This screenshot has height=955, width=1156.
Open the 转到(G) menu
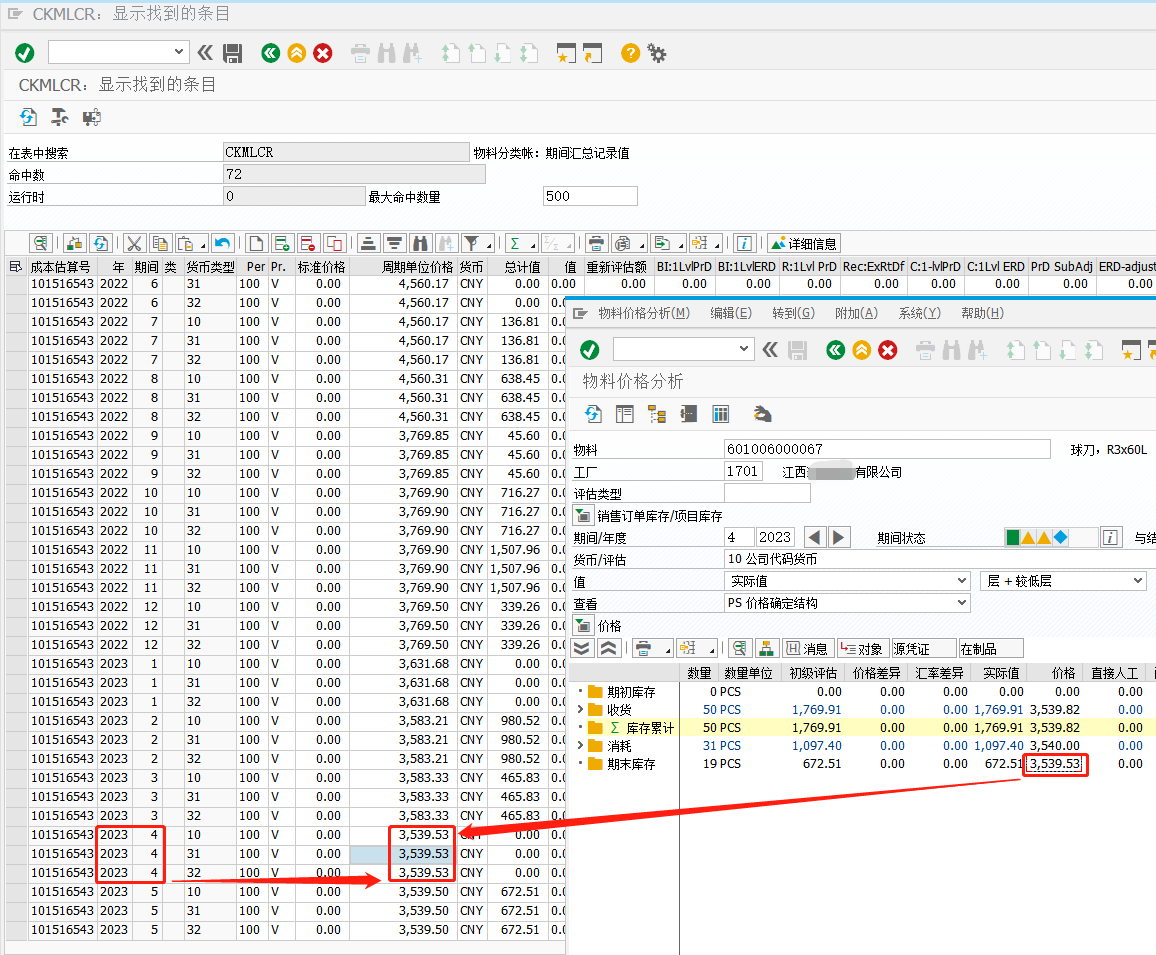click(x=793, y=313)
